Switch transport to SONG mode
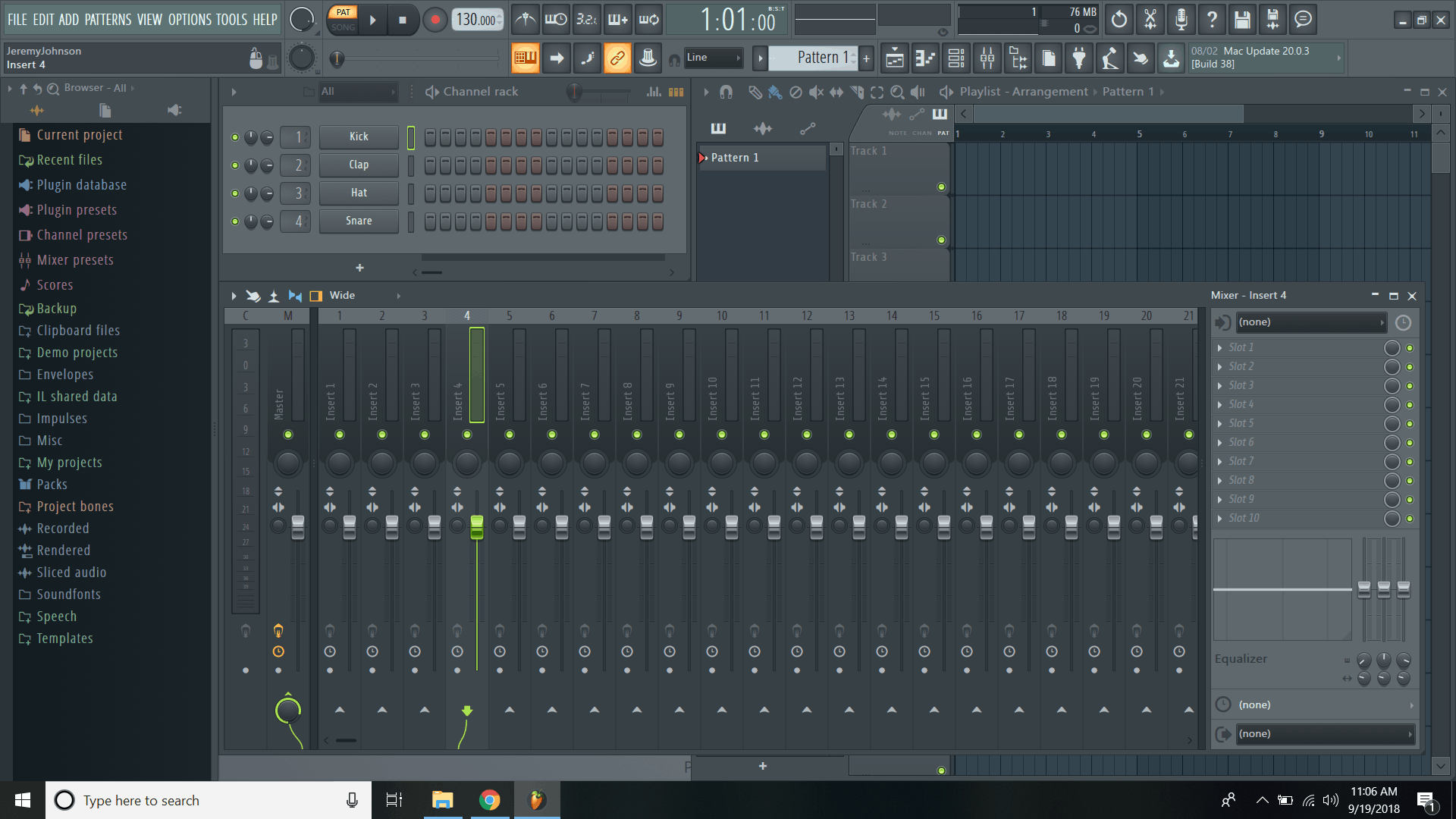This screenshot has width=1456, height=819. click(x=342, y=28)
